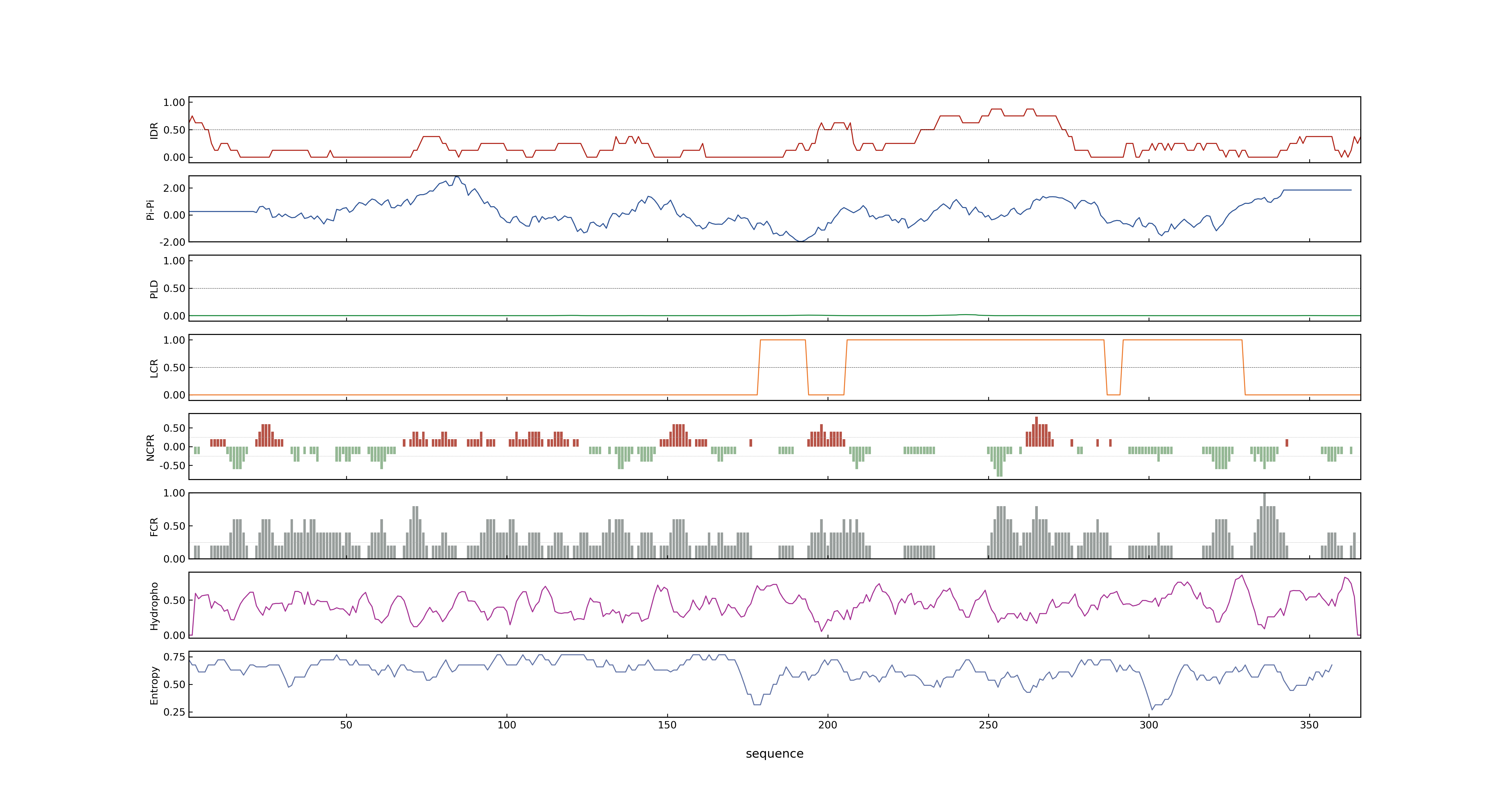Select the 2.00 tick of the Pi-Pi panel

pos(174,188)
